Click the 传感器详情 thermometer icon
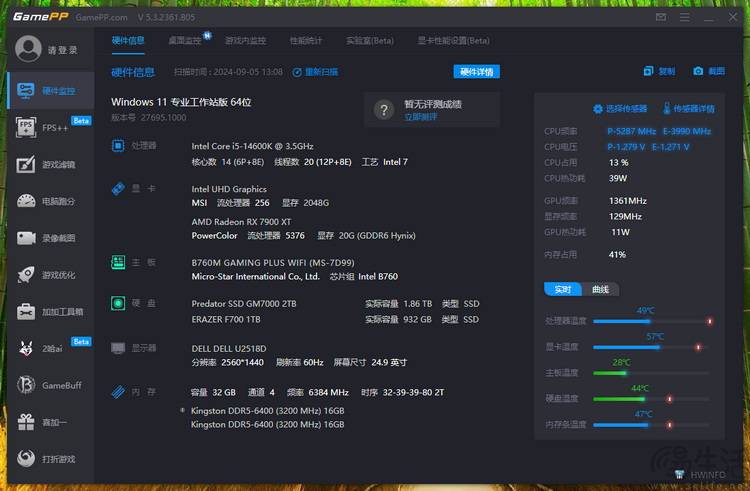 (x=667, y=109)
